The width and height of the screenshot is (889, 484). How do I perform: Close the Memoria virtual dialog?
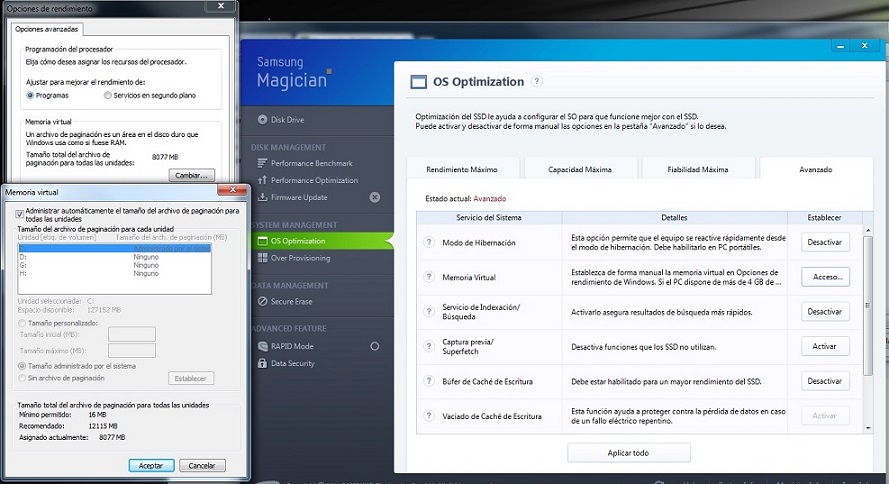click(232, 190)
